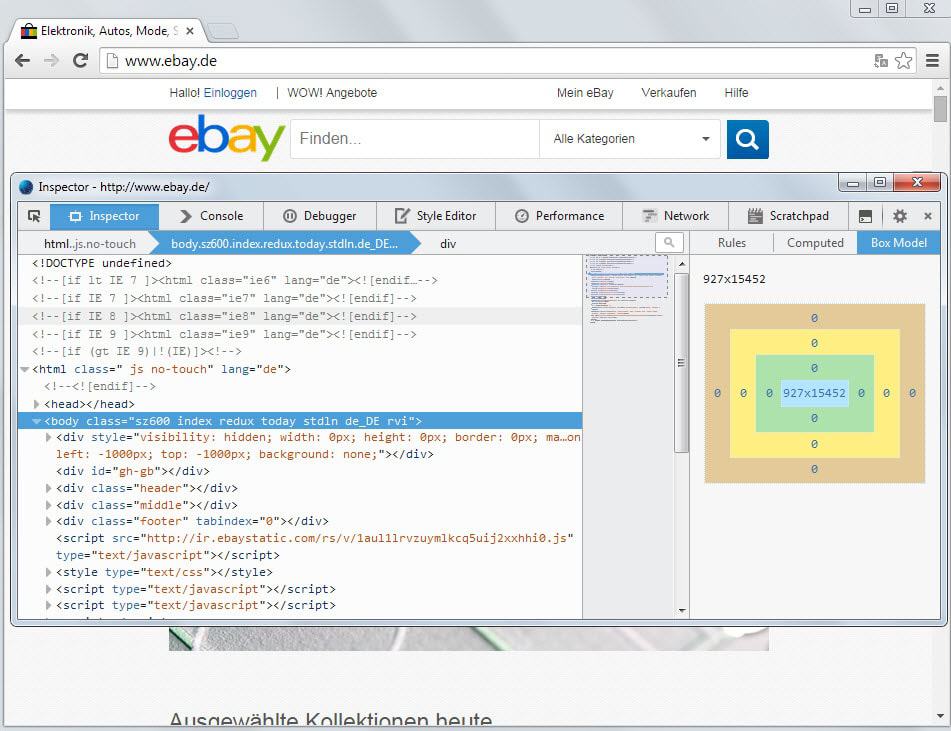
Task: Click the Finden... search field
Action: [415, 139]
